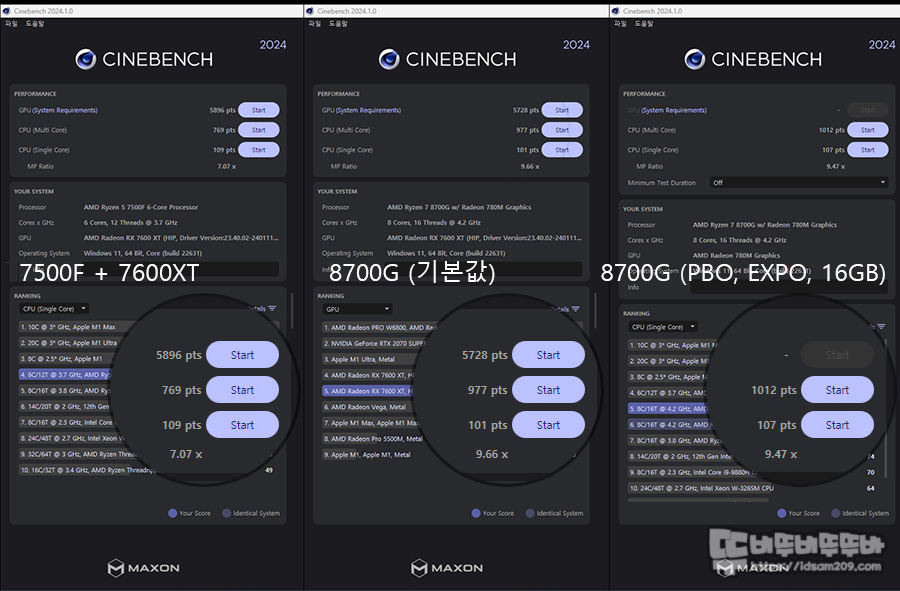Click ranking scrollbar in middle window

point(596,310)
